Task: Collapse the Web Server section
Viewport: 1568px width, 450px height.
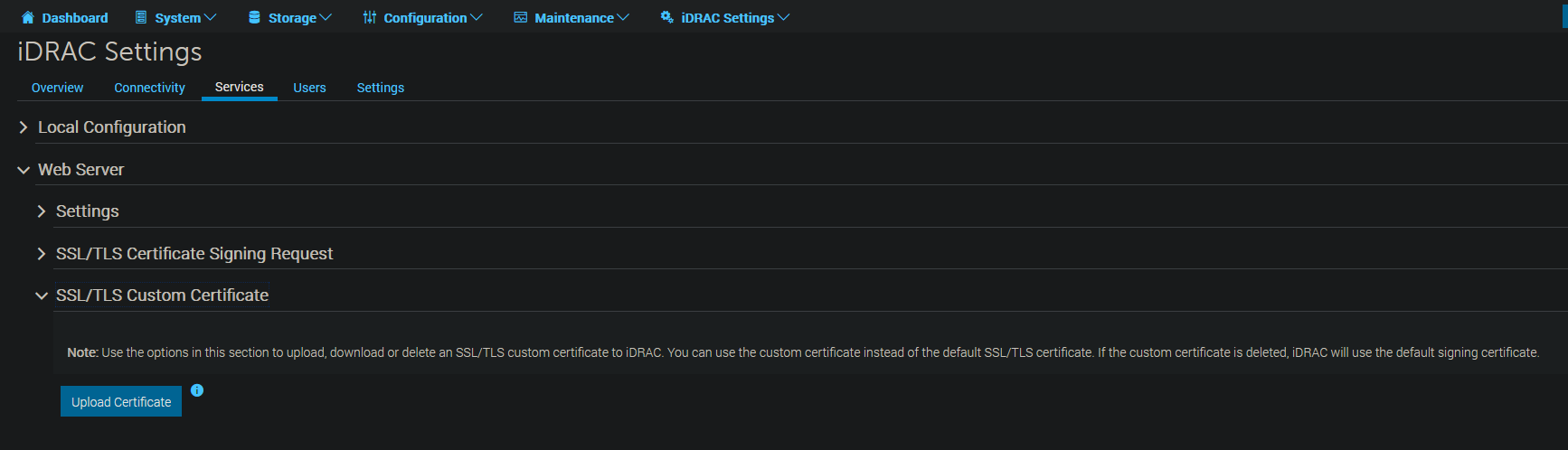Action: tap(24, 170)
